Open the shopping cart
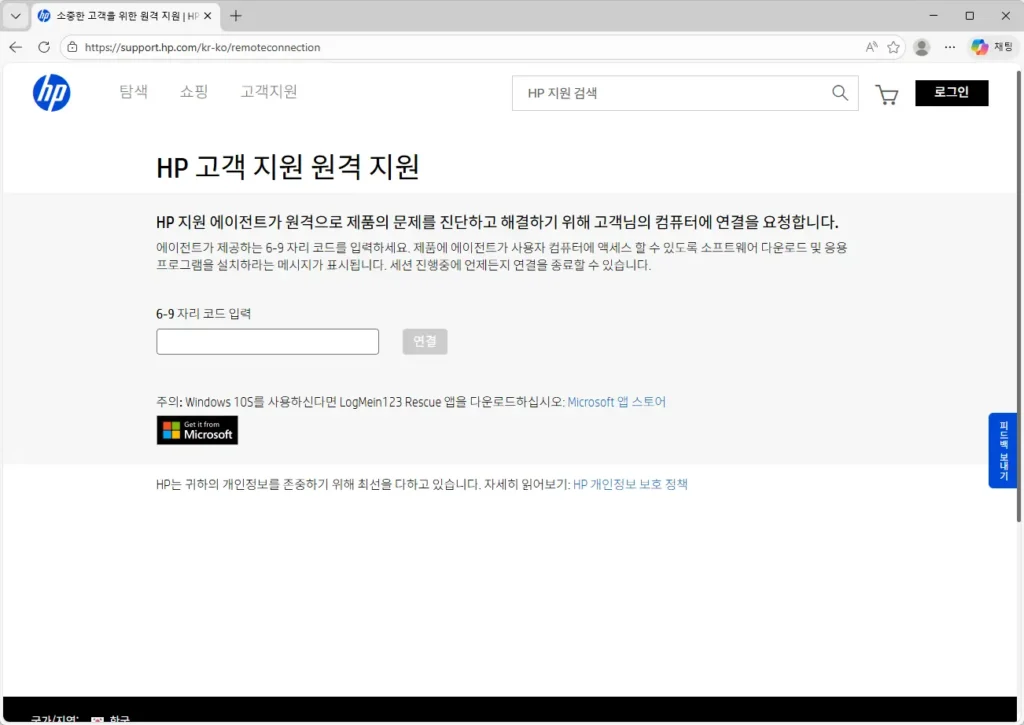 tap(887, 93)
